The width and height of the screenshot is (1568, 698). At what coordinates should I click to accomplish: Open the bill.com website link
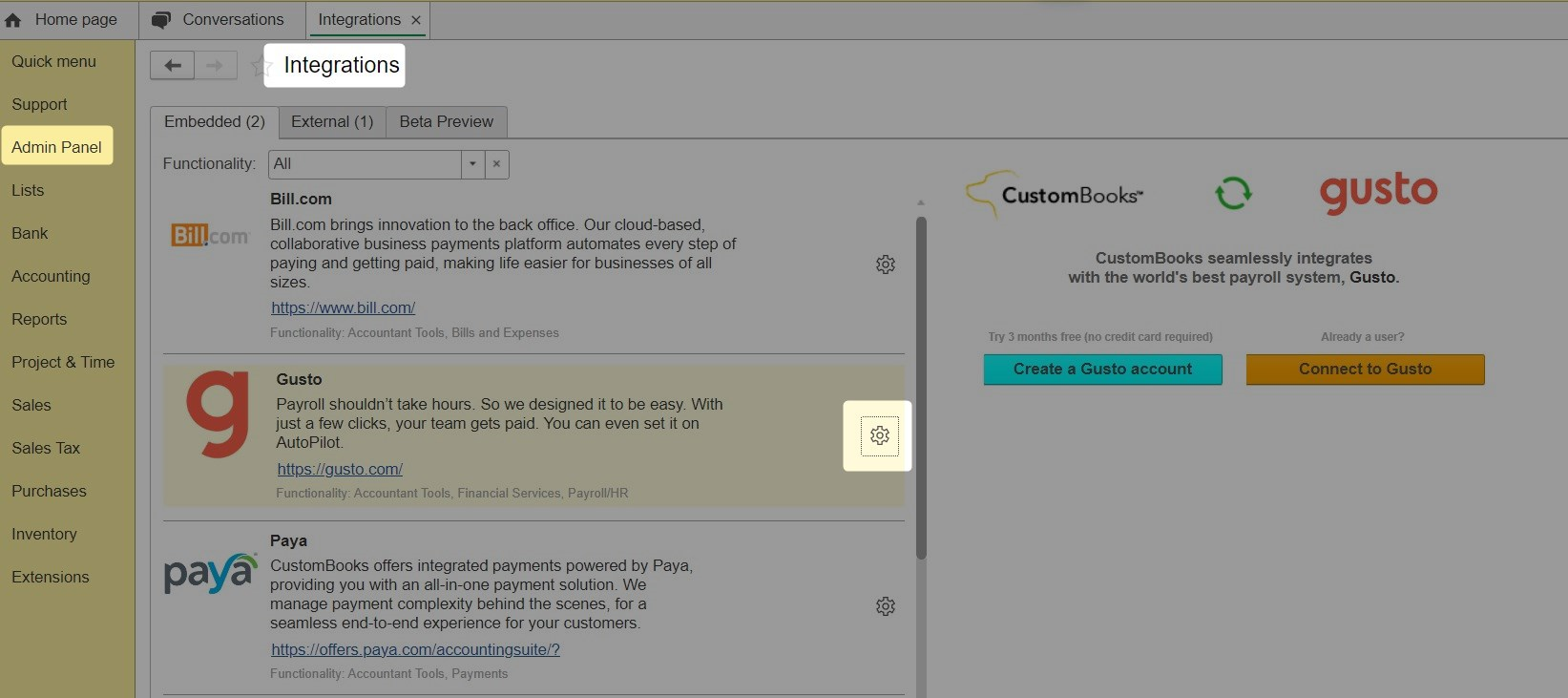click(x=343, y=308)
